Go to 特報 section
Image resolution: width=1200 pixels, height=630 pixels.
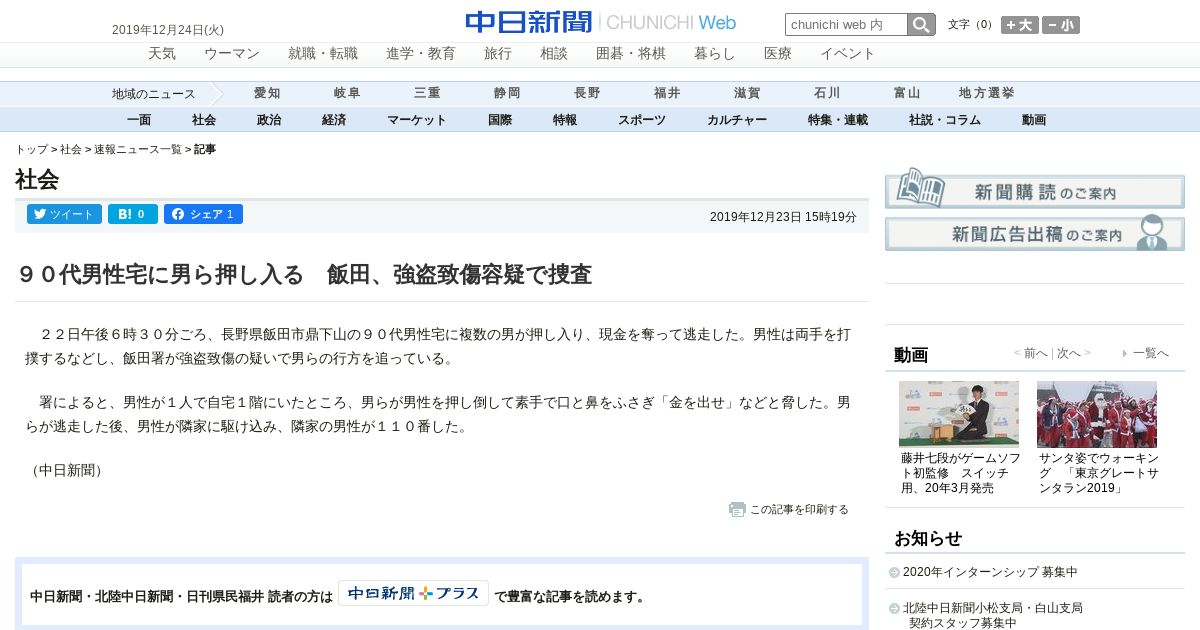point(565,120)
